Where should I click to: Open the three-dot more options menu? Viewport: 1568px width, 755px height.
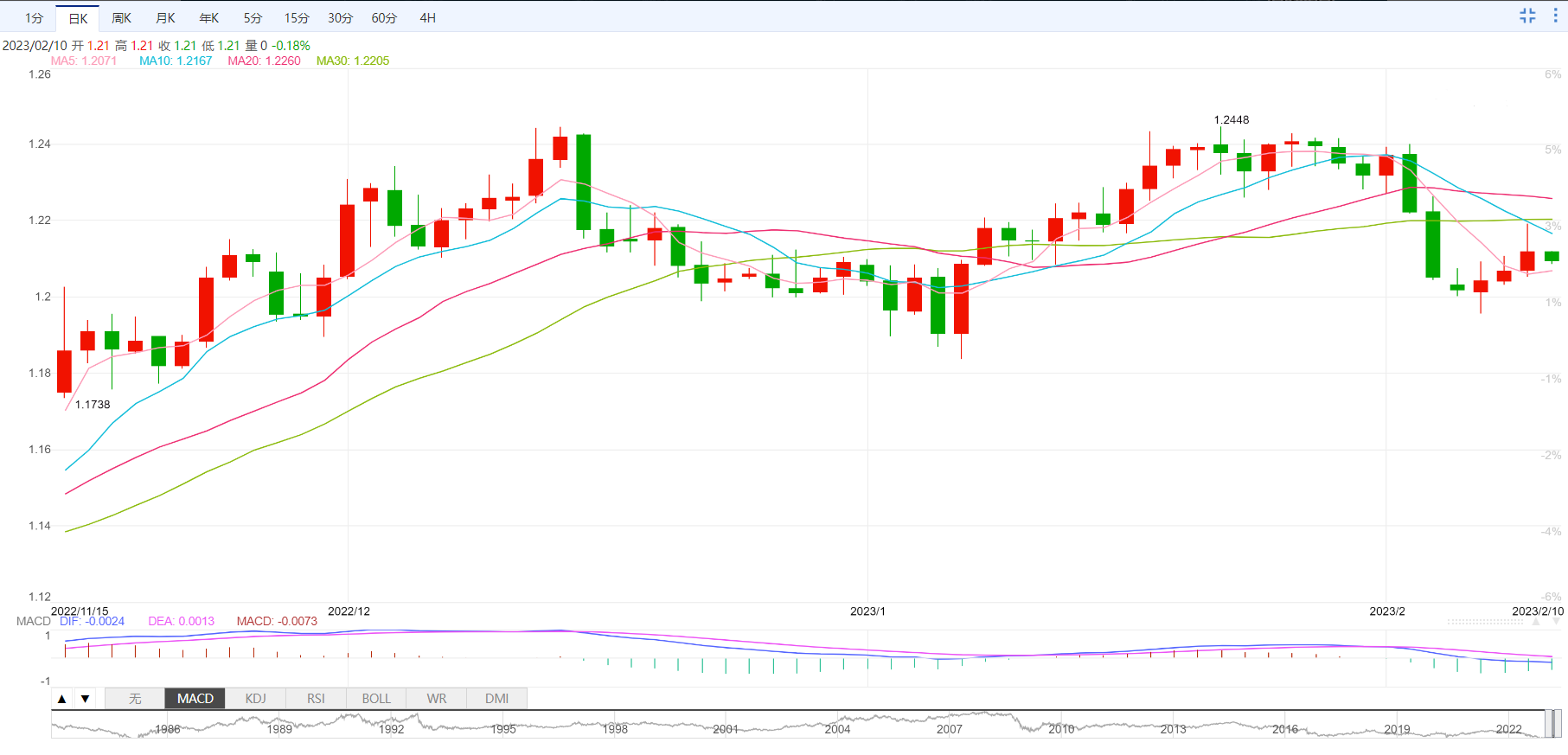(1555, 16)
